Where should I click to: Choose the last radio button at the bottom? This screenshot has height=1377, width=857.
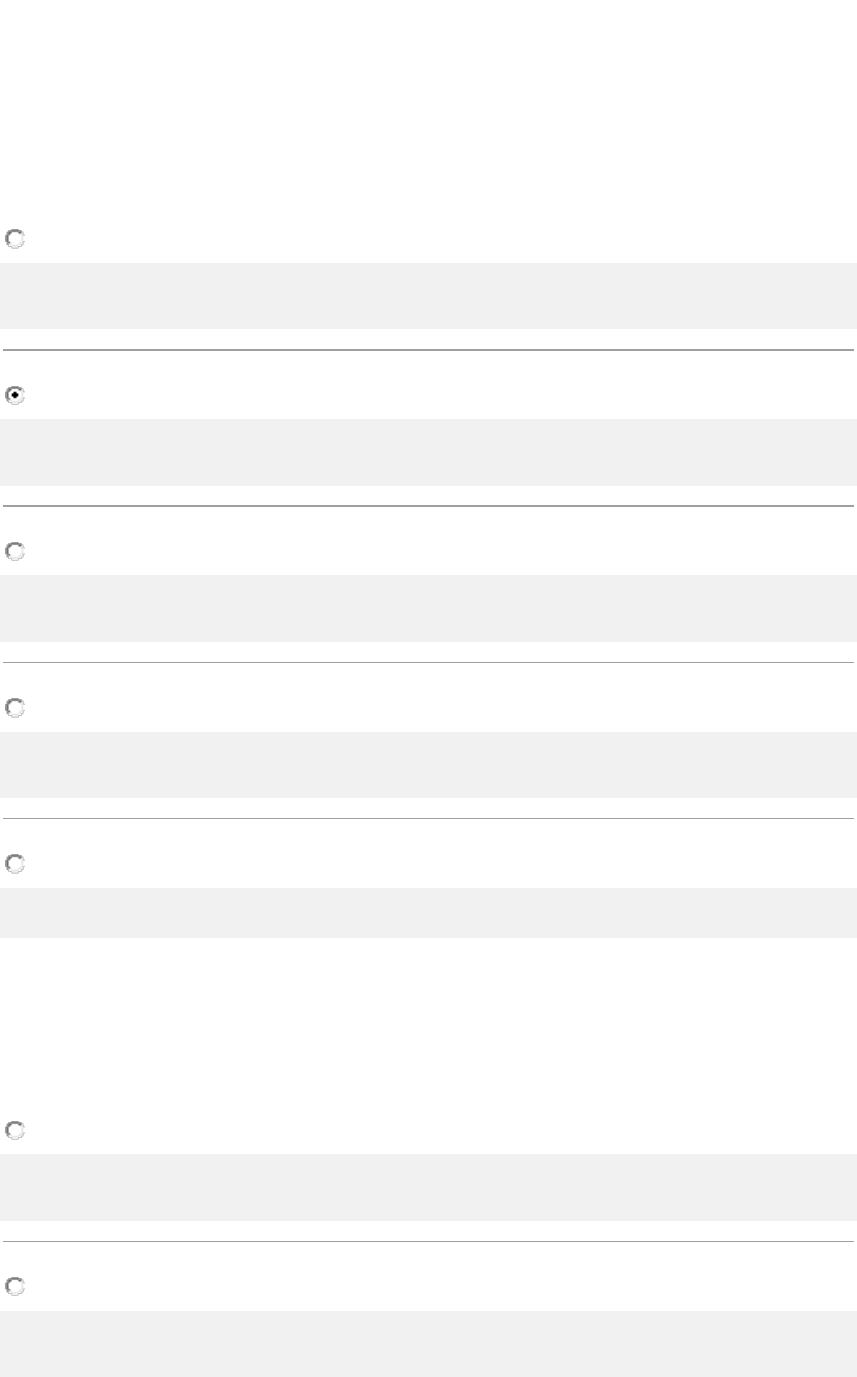coord(15,1287)
